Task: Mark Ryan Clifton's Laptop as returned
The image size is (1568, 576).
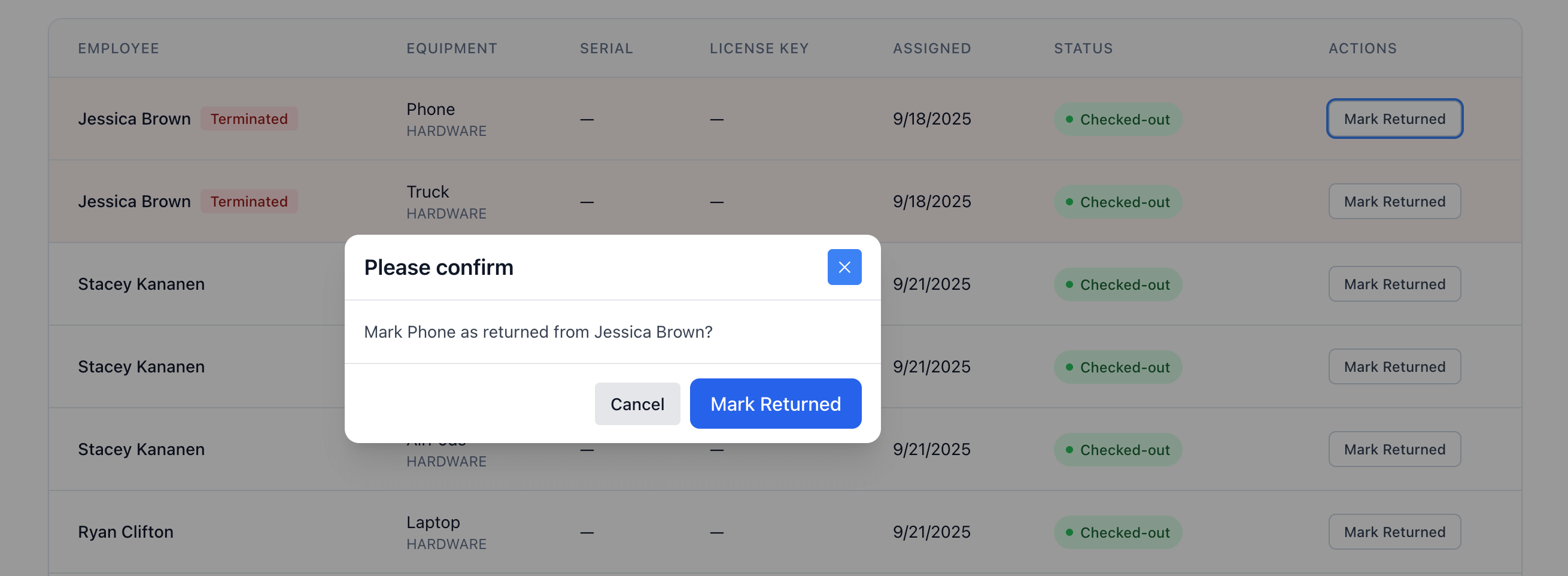Action: [1394, 532]
